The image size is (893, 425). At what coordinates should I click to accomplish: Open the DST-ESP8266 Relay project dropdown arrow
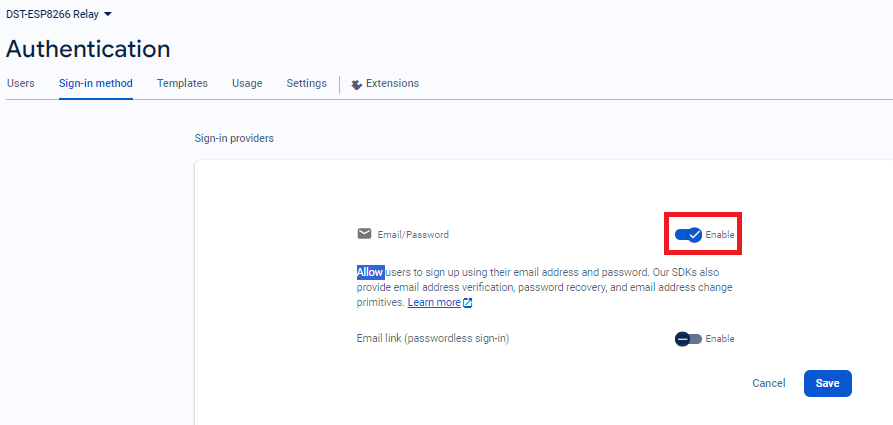pyautogui.click(x=108, y=14)
